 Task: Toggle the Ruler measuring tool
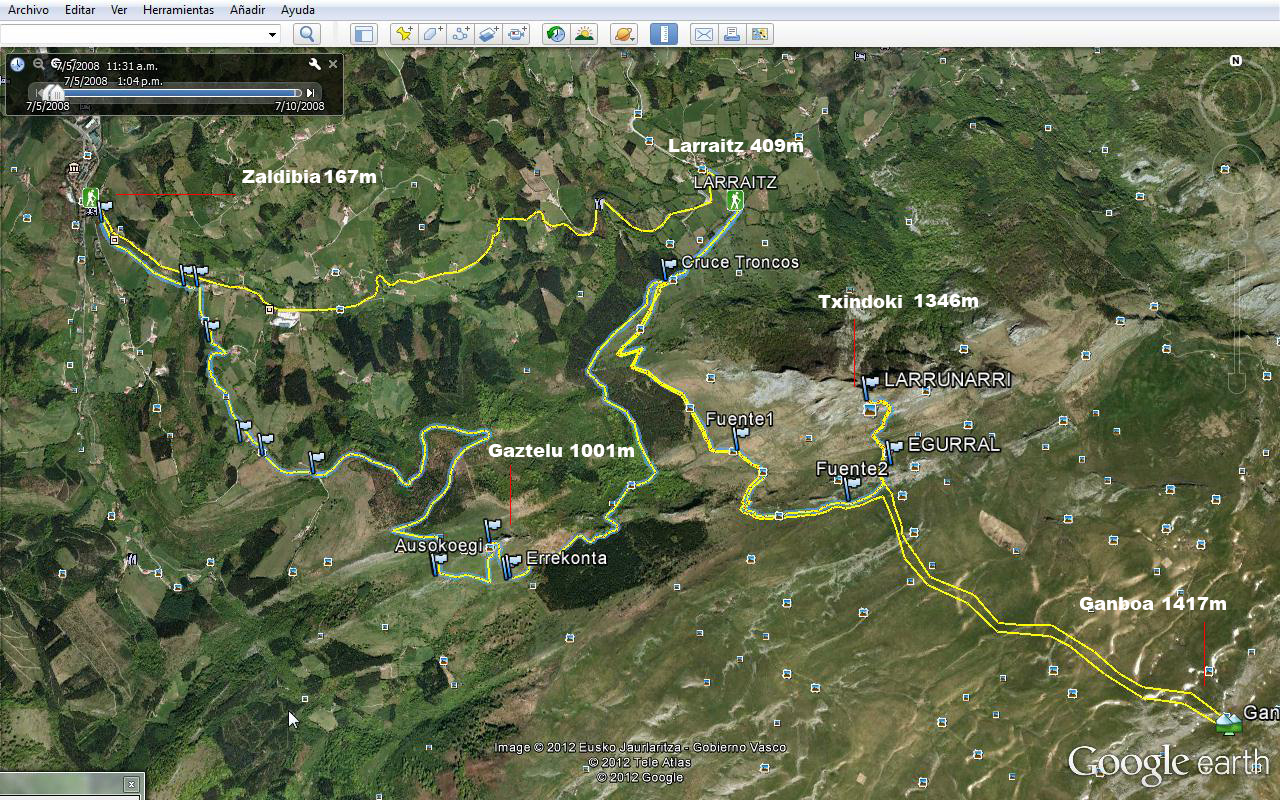pos(663,34)
